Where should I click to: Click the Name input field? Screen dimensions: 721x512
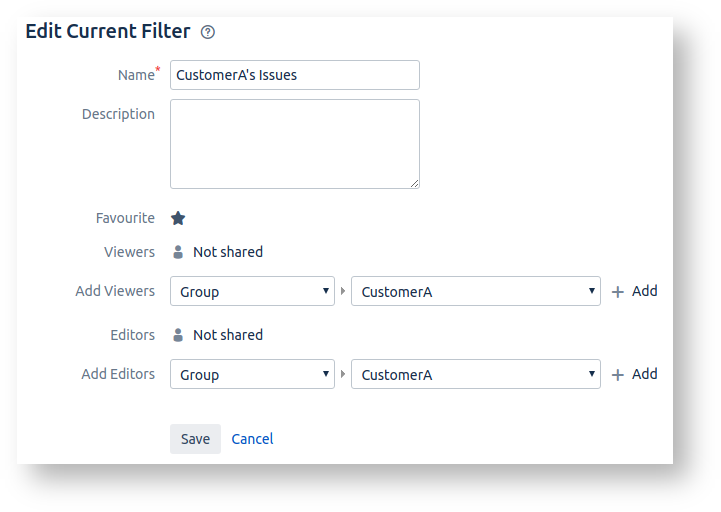tap(294, 75)
